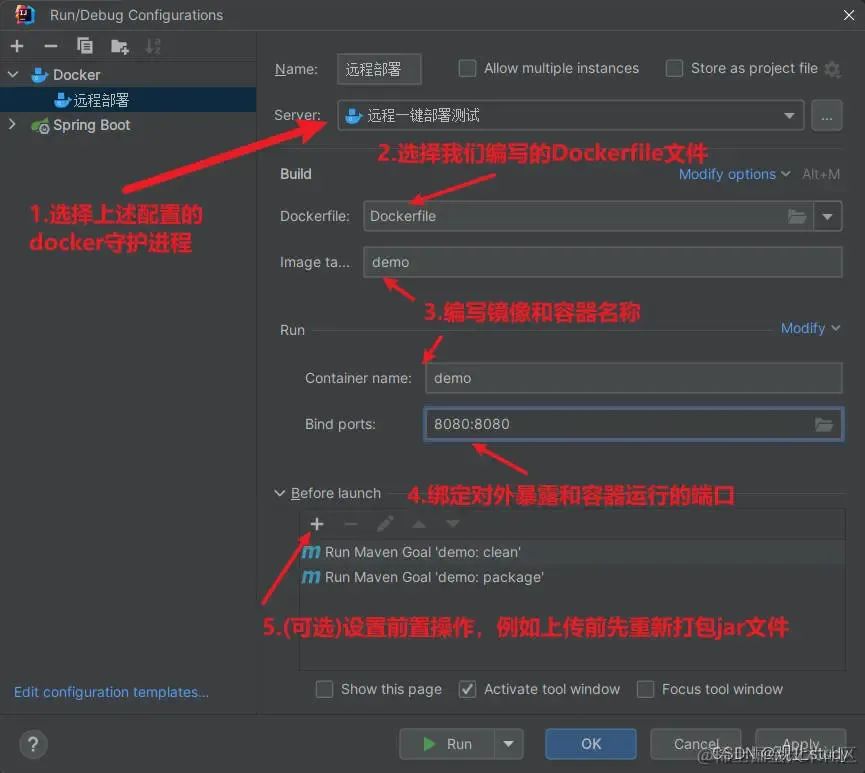Check Show this page option
This screenshot has width=865, height=773.
pos(324,689)
